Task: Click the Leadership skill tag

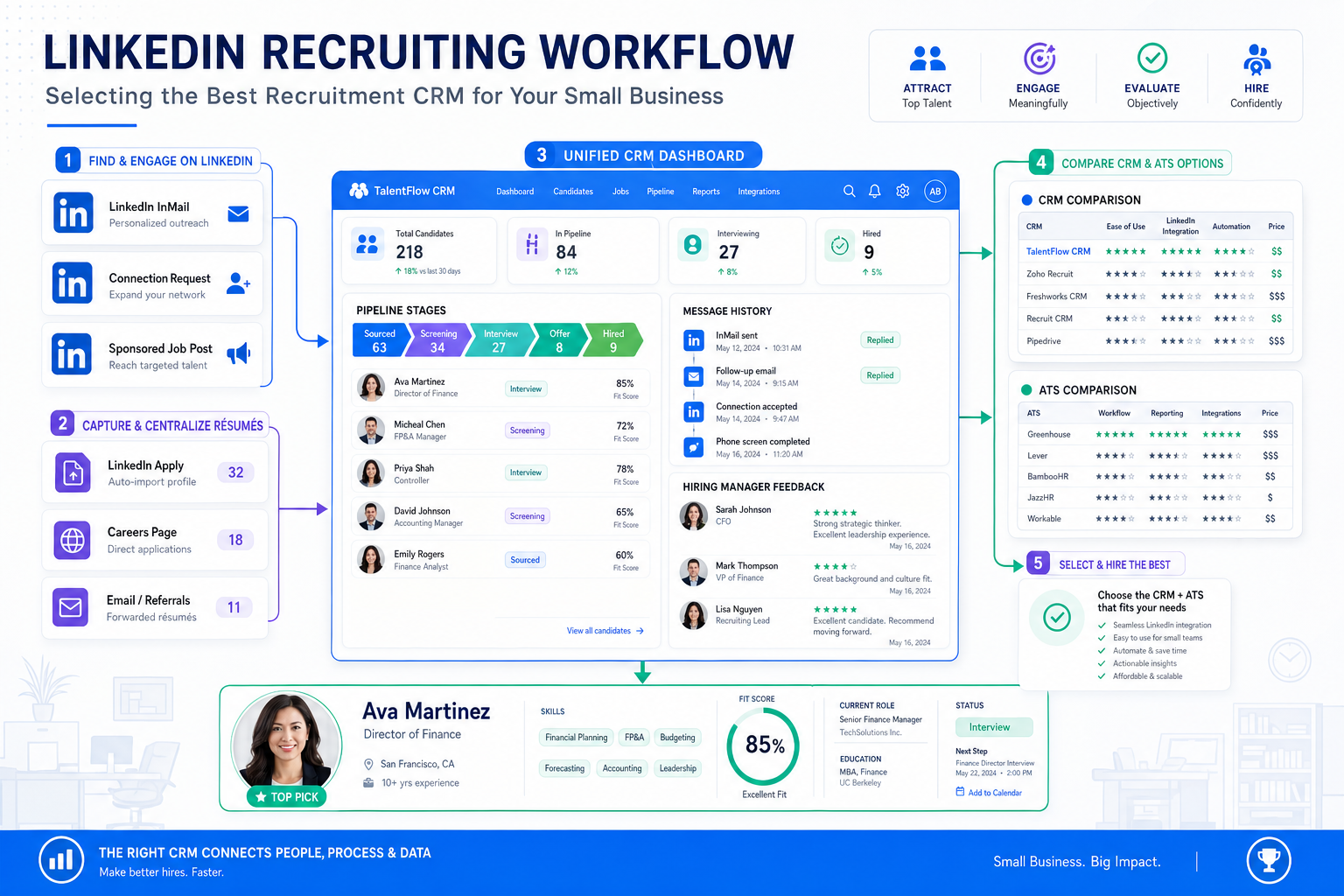Action: 678,768
